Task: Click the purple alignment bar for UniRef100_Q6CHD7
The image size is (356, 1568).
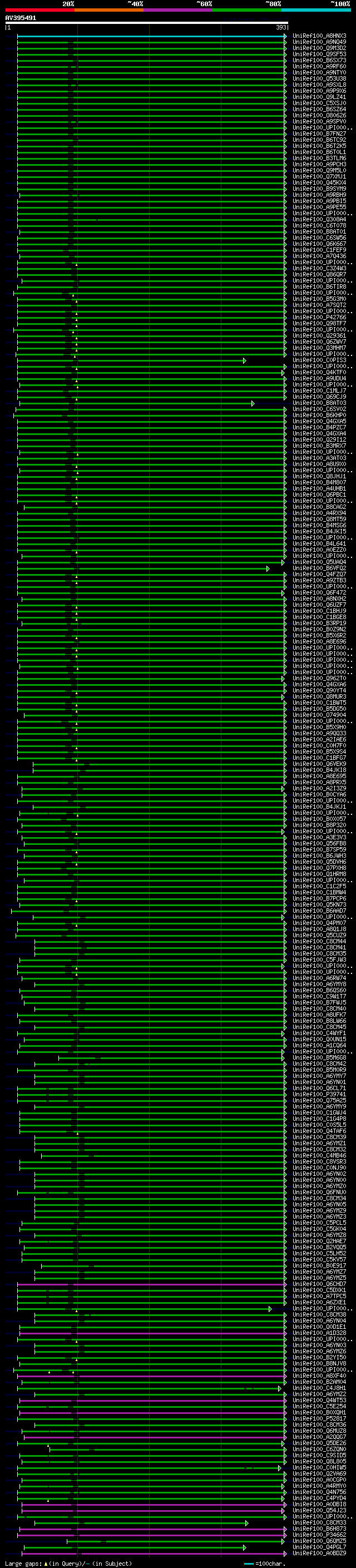Action: pos(151,1284)
